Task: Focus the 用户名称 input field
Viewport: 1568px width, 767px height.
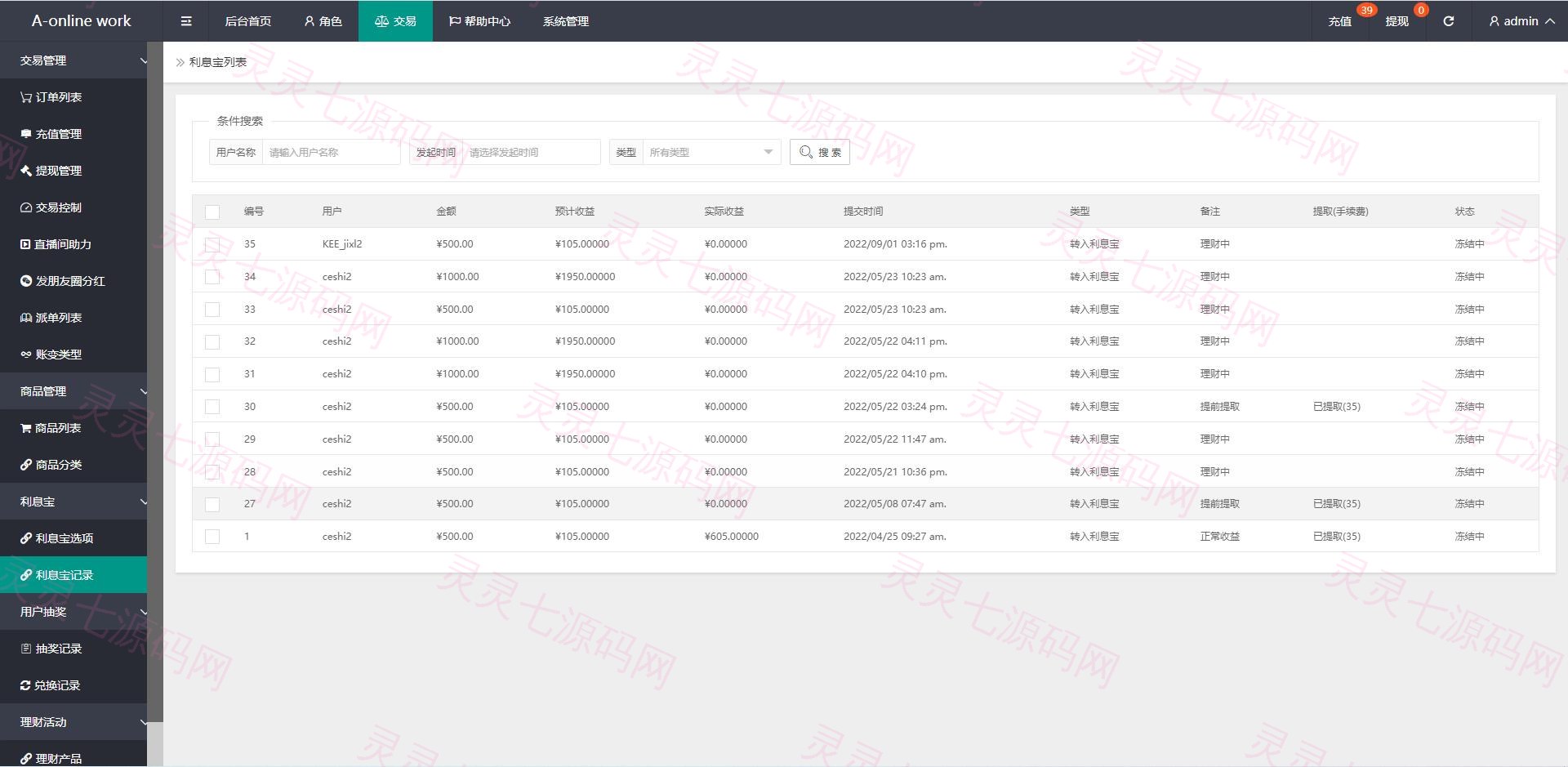Action: point(331,152)
